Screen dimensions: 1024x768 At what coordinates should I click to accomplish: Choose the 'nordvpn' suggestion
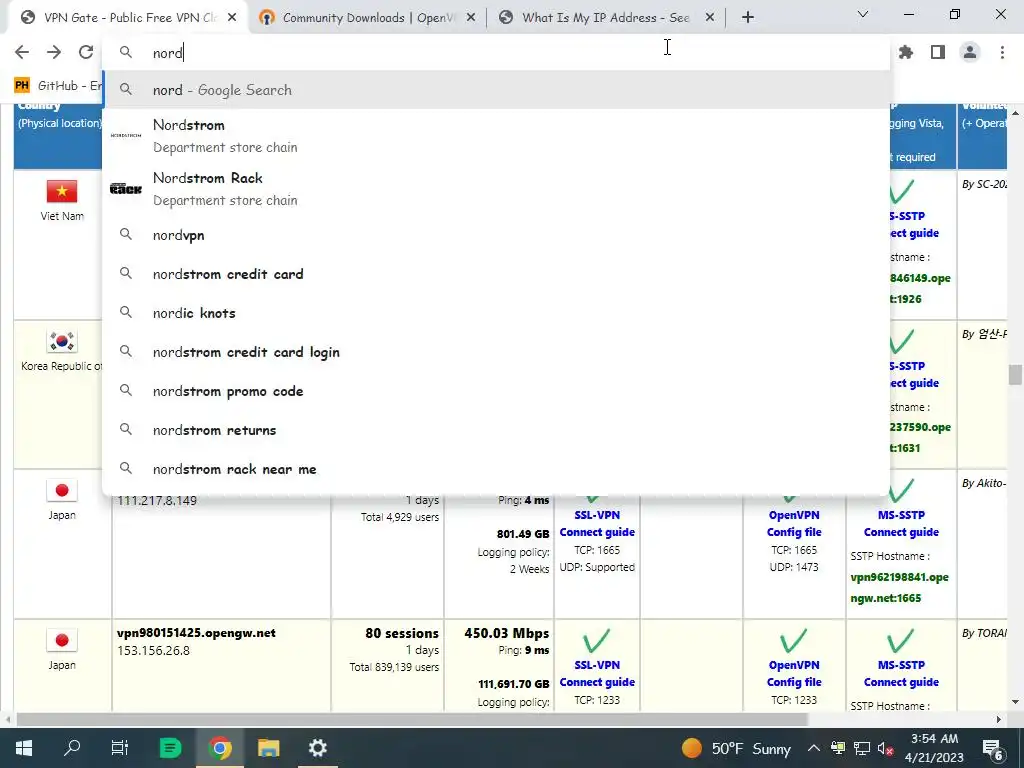pyautogui.click(x=496, y=235)
